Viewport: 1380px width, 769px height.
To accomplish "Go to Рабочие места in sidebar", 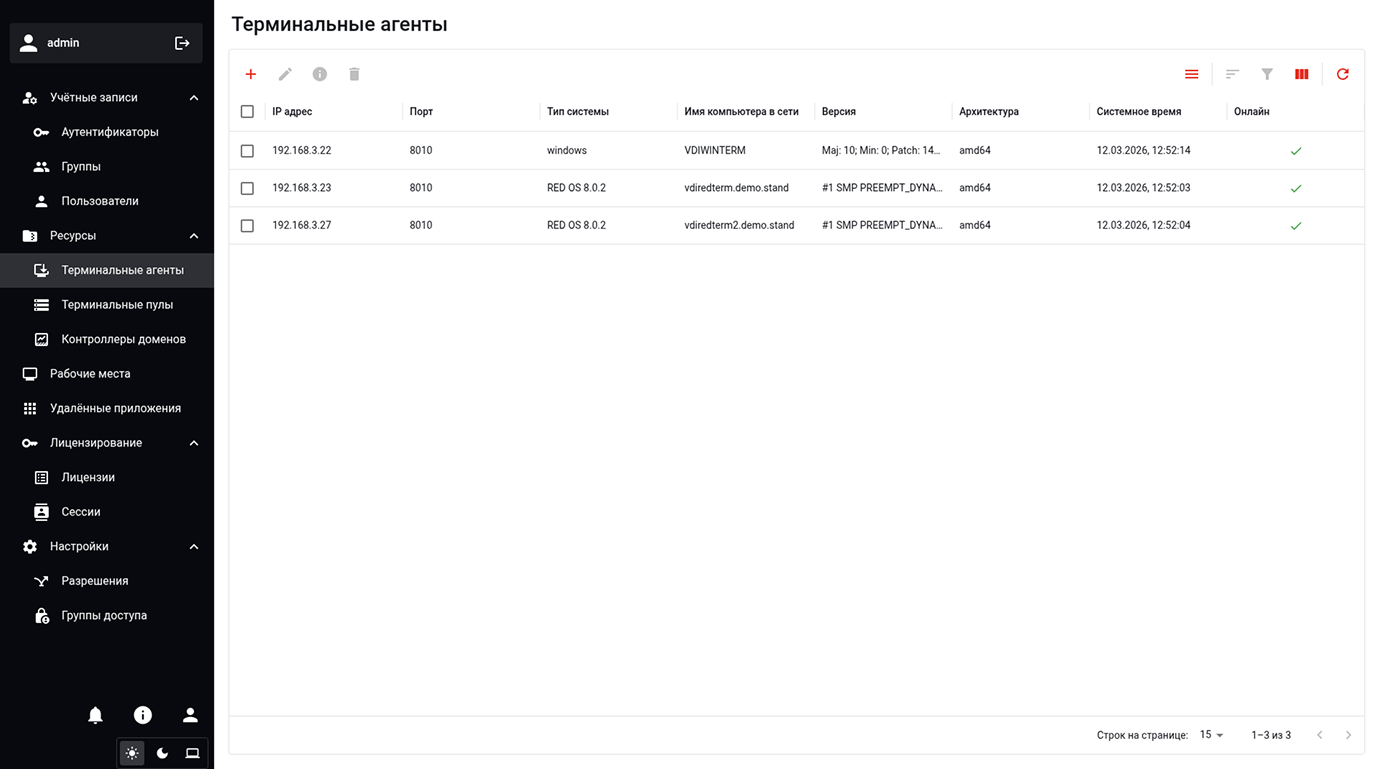I will point(90,374).
